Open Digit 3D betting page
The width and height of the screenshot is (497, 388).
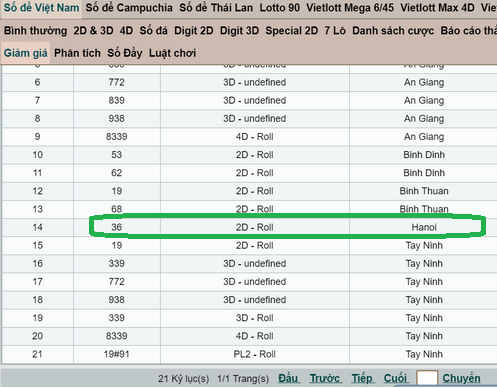click(x=239, y=31)
